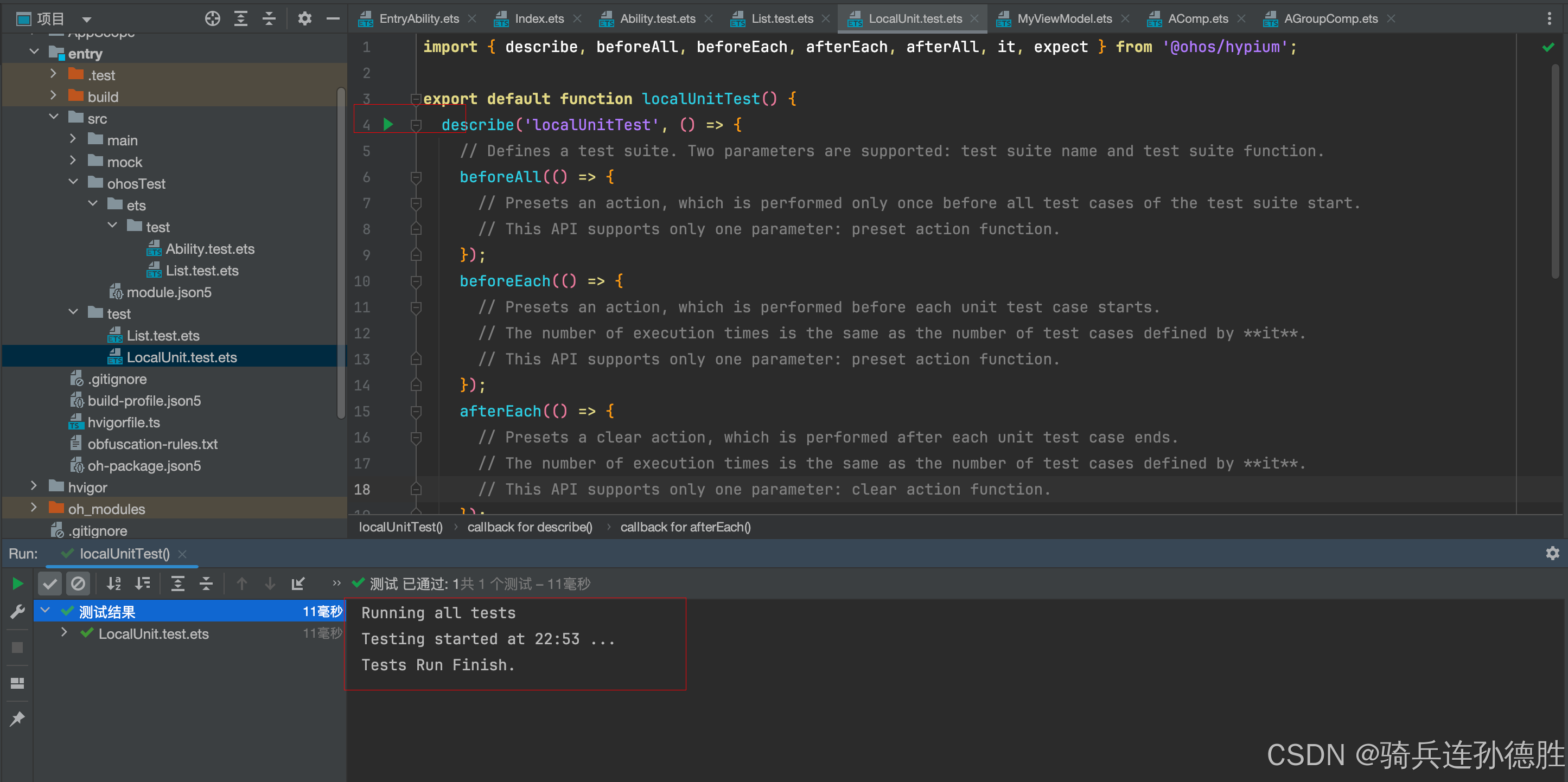Open Run panel settings gear

click(1552, 553)
